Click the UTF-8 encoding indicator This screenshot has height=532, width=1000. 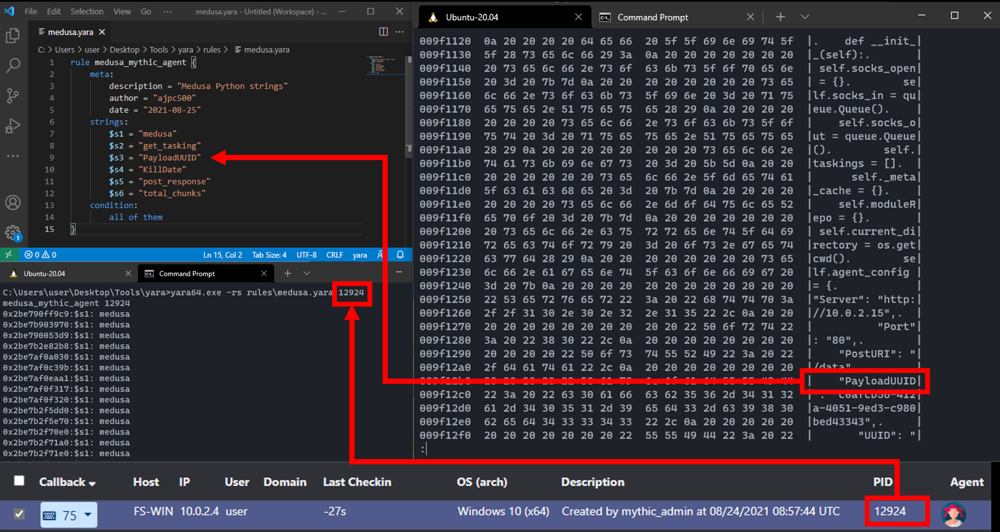(x=307, y=255)
